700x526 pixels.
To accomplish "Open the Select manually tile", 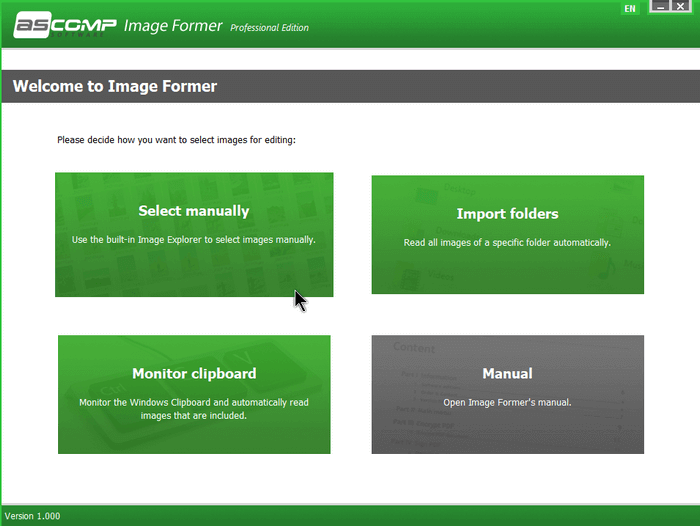I will [x=194, y=234].
